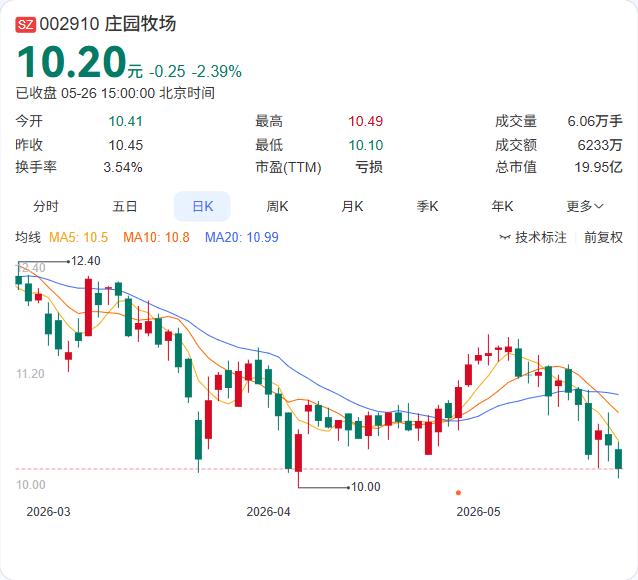Open the 季K quarterly chart tab
The width and height of the screenshot is (638, 580).
tap(427, 206)
